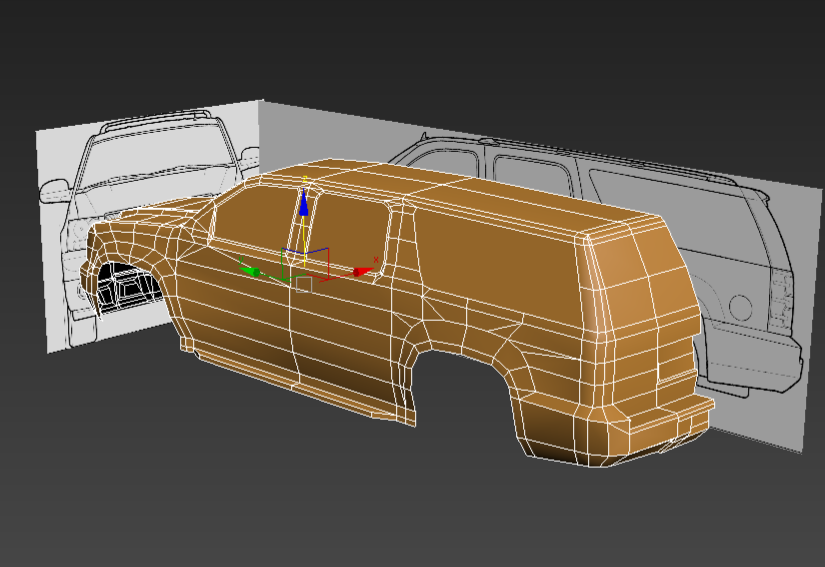This screenshot has width=825, height=567.
Task: Click inside the front wheel arch opening
Action: click(x=125, y=288)
